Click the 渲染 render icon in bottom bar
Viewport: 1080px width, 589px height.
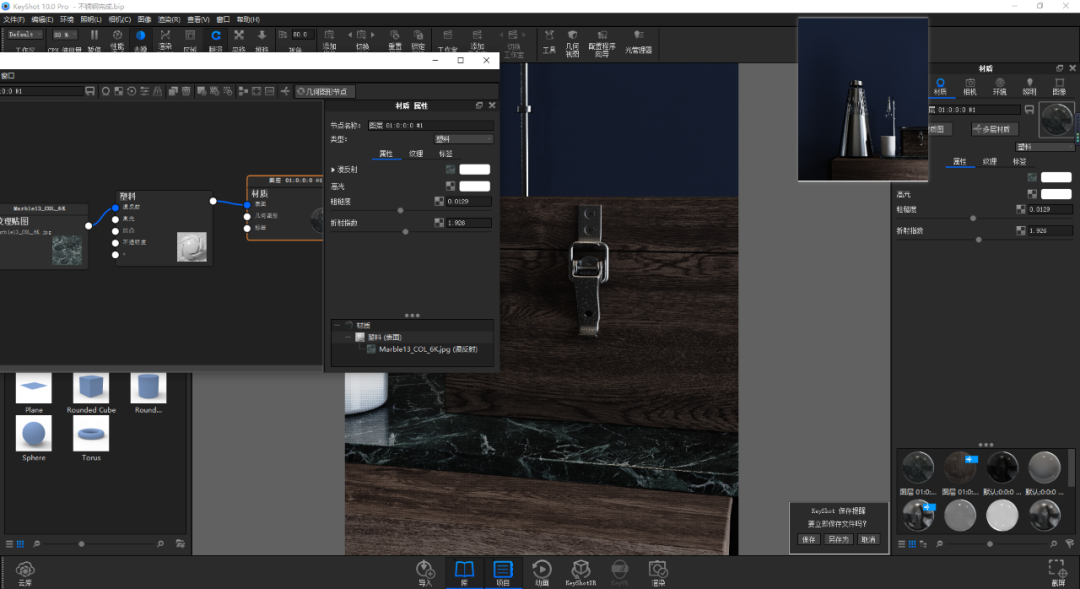[658, 572]
